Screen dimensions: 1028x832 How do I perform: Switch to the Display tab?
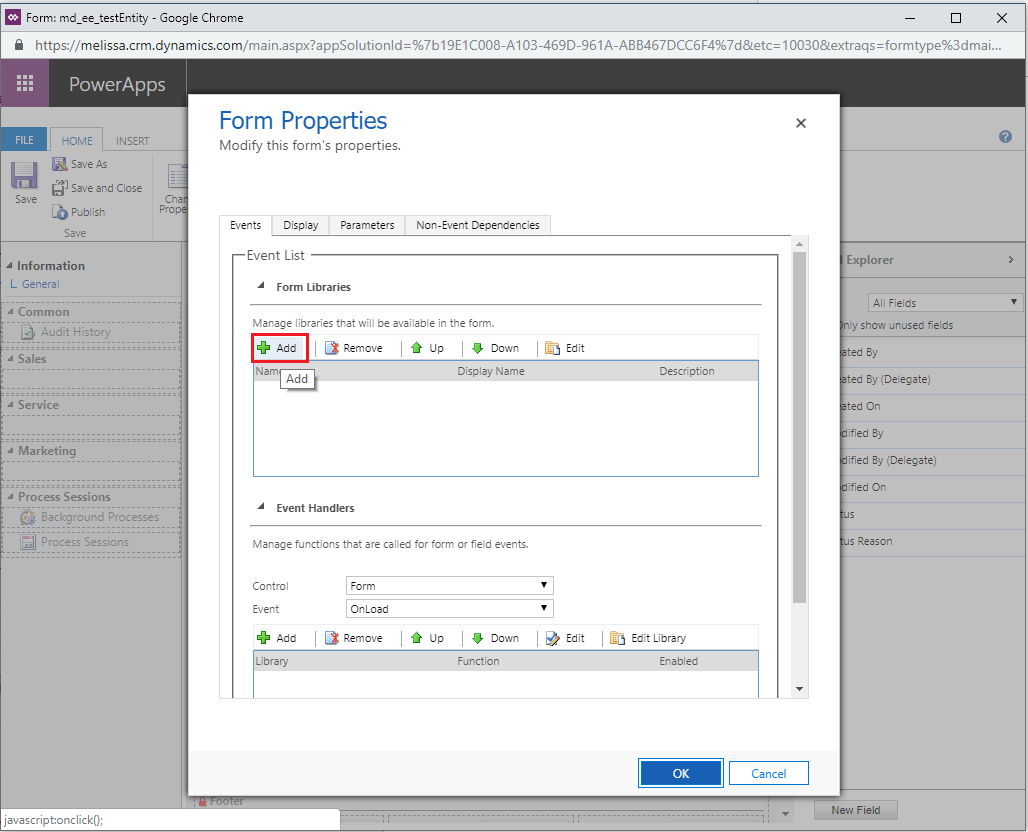click(x=300, y=225)
